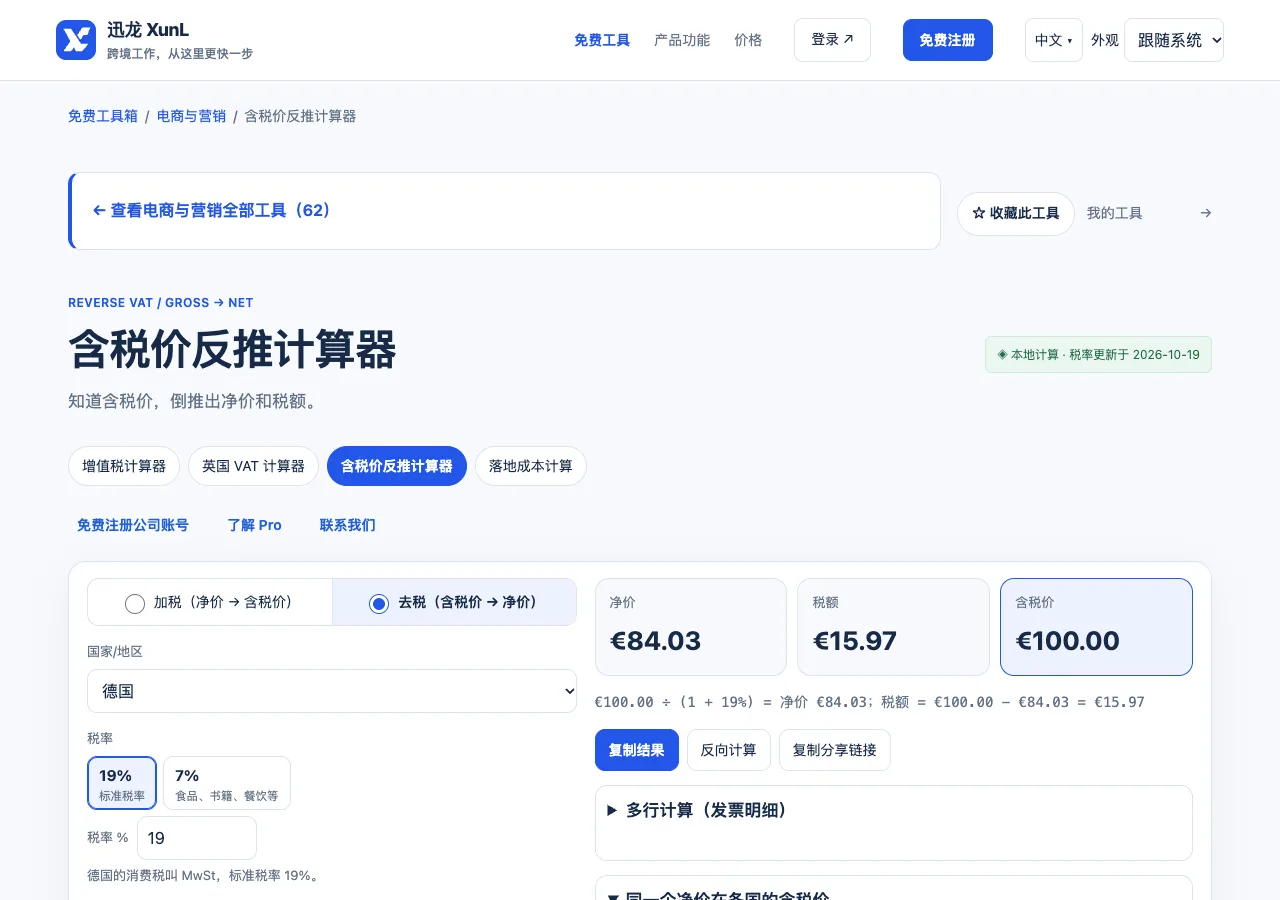Open the 国家/地区 dropdown showing 德国

[332, 691]
